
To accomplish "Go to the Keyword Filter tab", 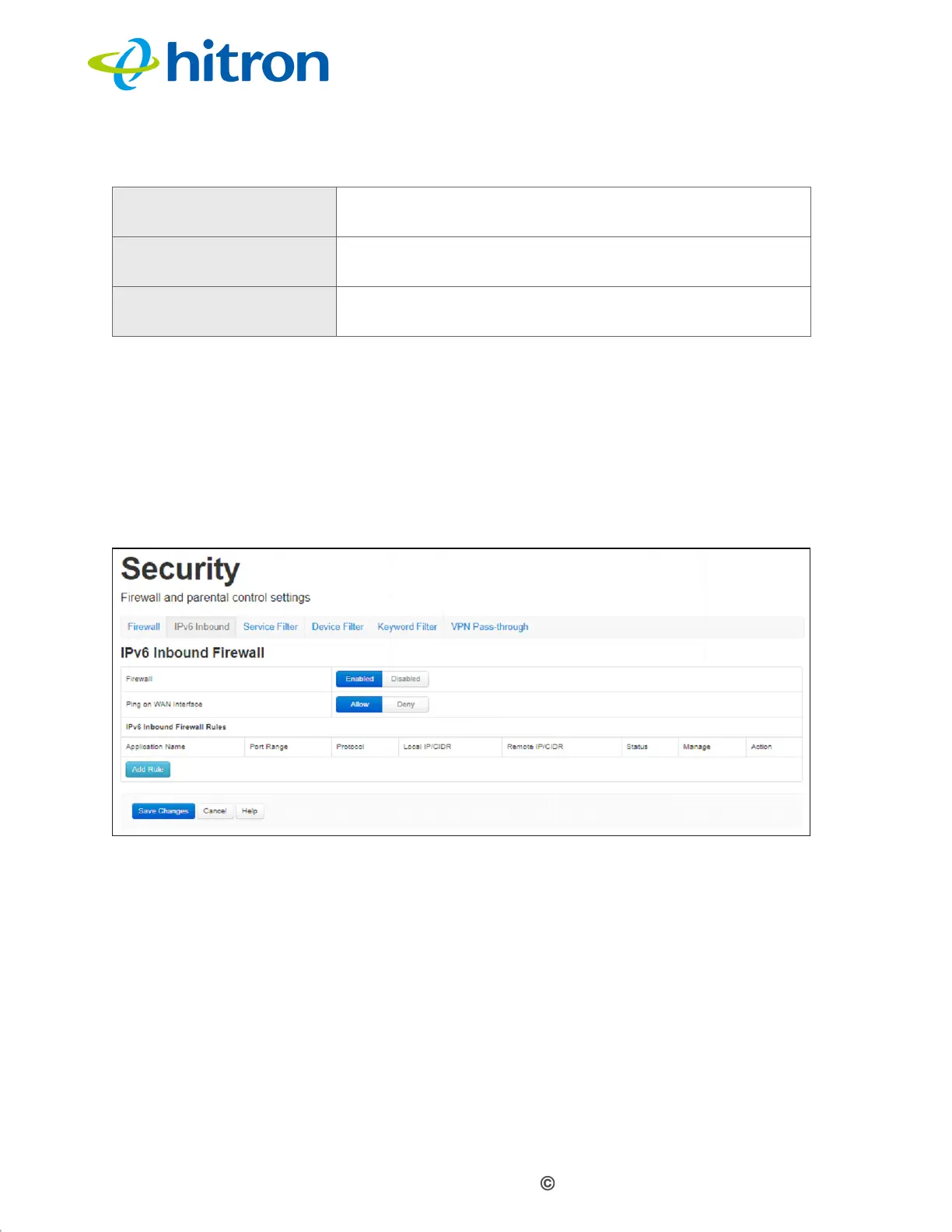I will tap(408, 627).
